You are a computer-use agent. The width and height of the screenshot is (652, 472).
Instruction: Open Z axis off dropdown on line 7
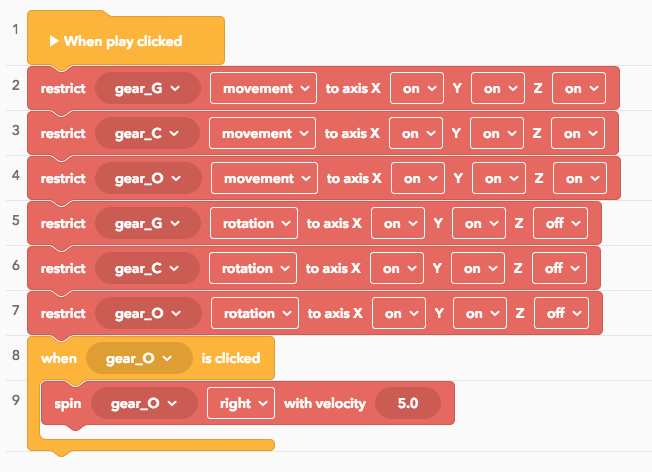tap(561, 313)
